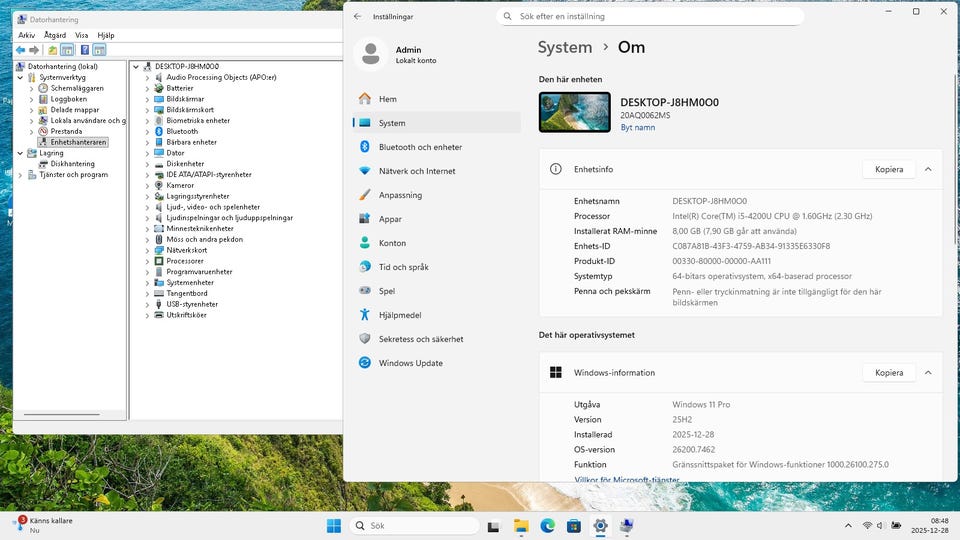Open Nätverk och Internet settings page
960x540 pixels.
[x=417, y=171]
